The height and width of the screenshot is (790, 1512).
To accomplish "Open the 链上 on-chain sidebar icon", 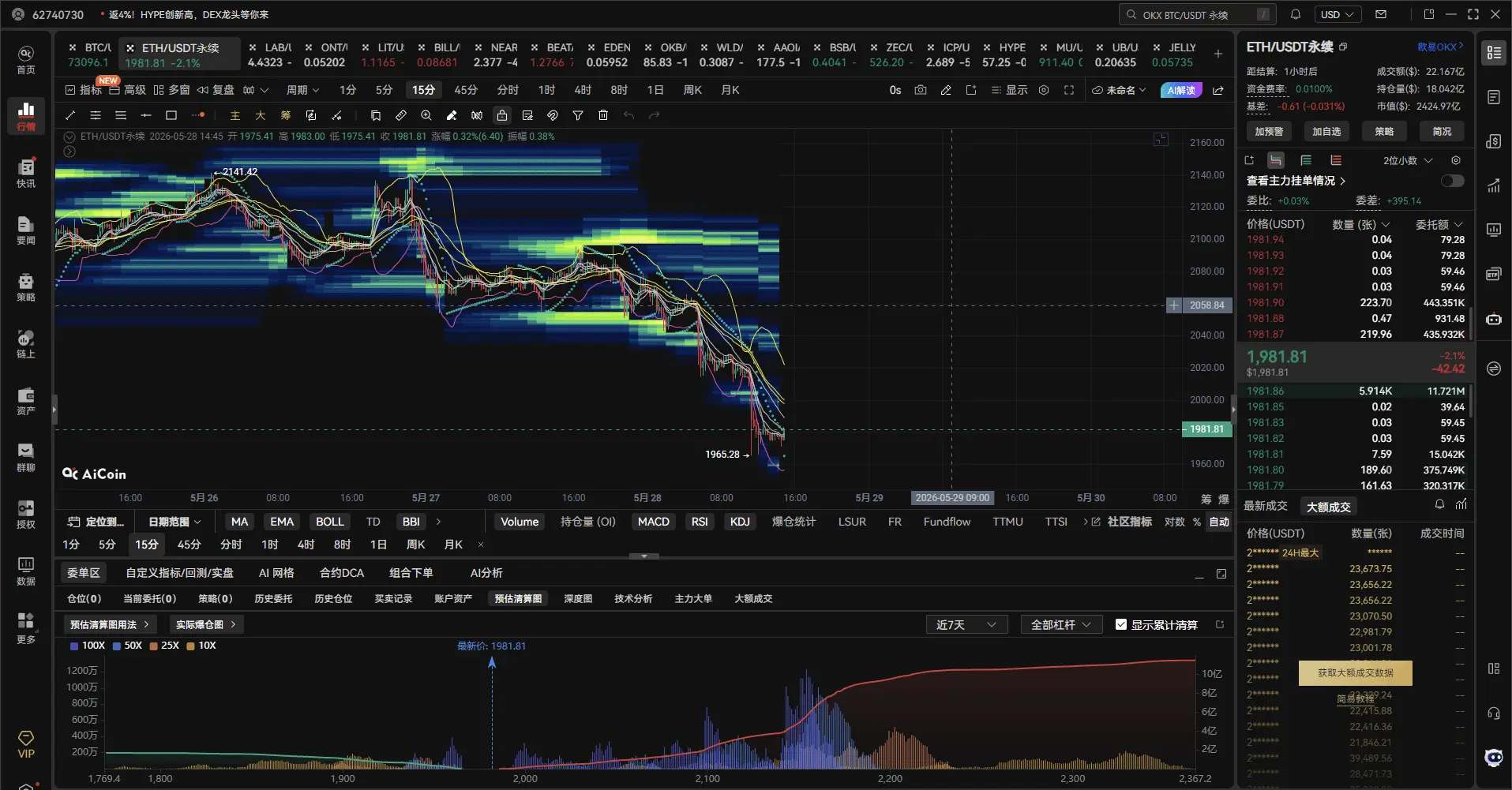I will 26,343.
